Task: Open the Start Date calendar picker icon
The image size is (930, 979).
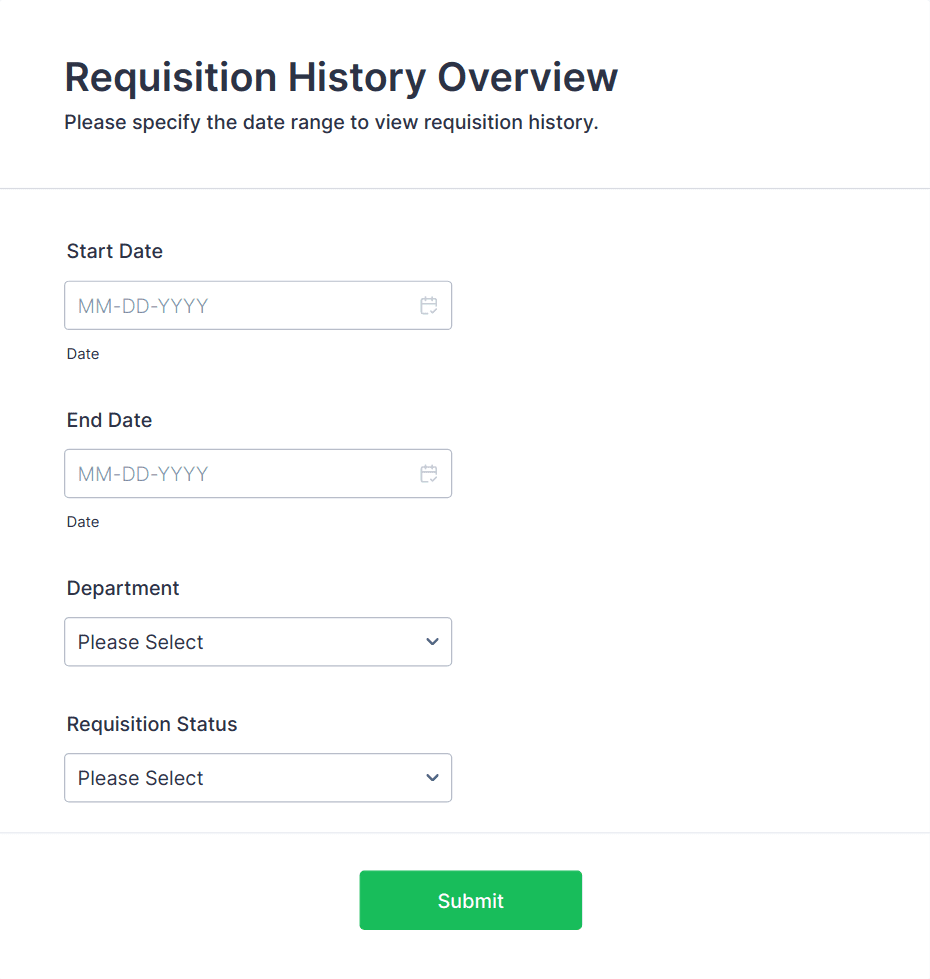Action: (429, 306)
